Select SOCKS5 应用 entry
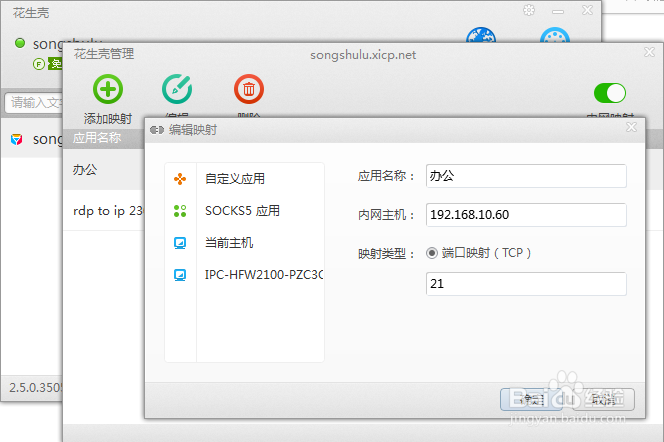The width and height of the screenshot is (664, 442). [x=242, y=210]
